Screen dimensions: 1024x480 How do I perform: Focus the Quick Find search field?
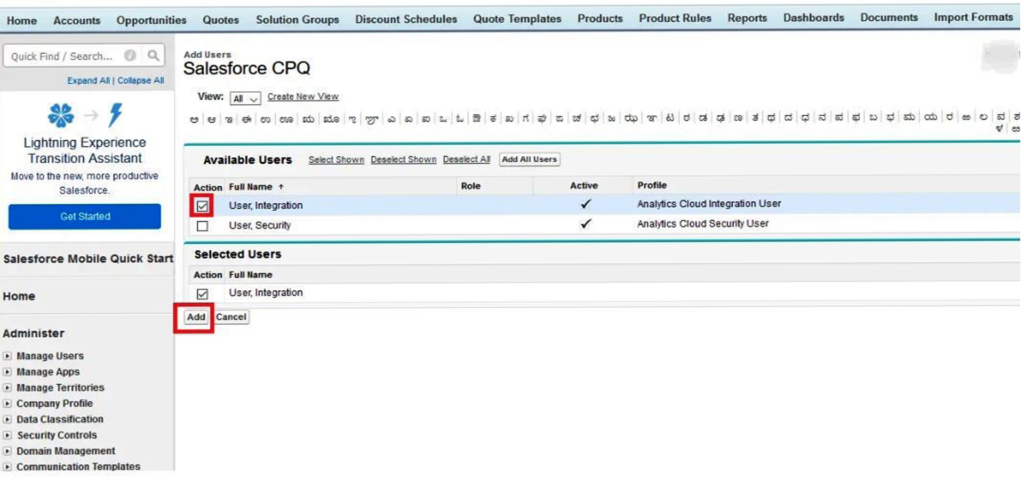coord(63,56)
